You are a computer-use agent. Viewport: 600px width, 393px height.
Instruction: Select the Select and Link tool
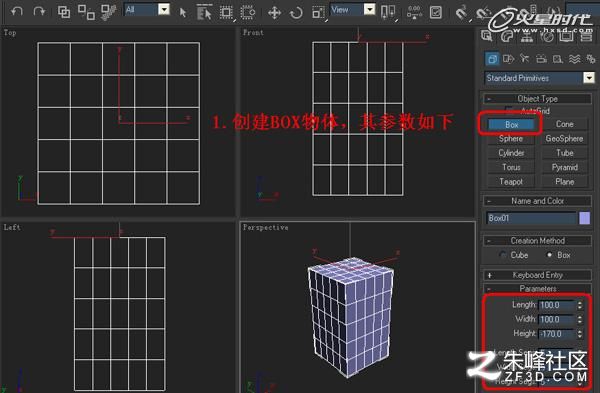64,12
